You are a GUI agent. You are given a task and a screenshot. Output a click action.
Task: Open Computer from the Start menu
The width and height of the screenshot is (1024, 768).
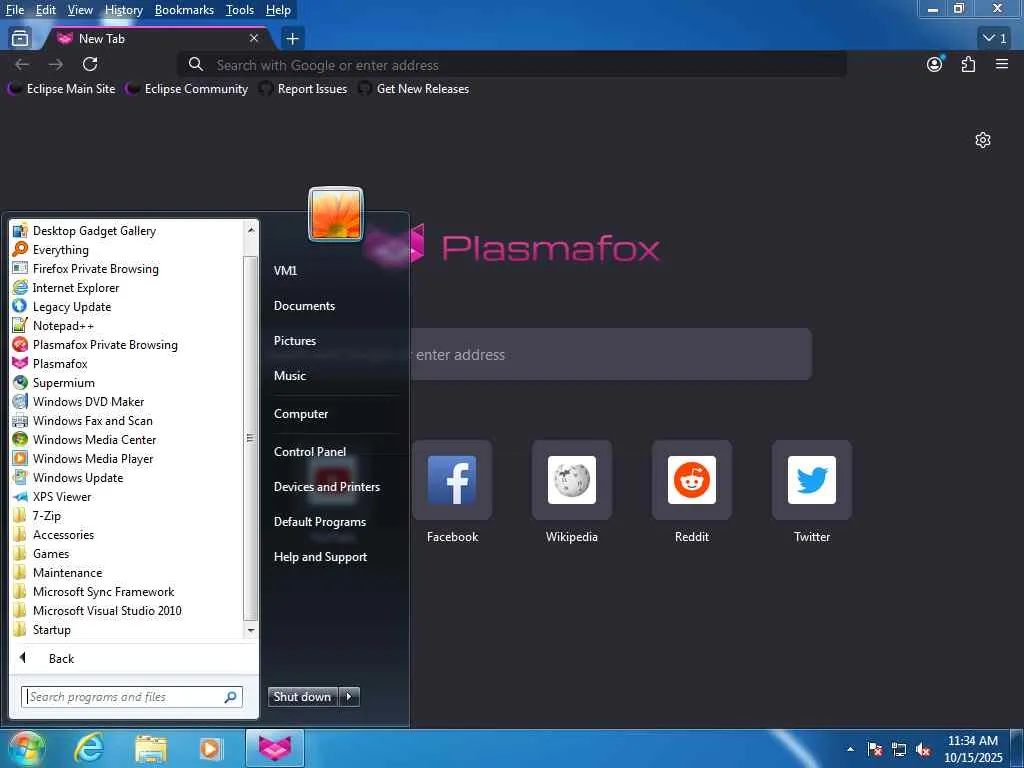[x=301, y=413]
